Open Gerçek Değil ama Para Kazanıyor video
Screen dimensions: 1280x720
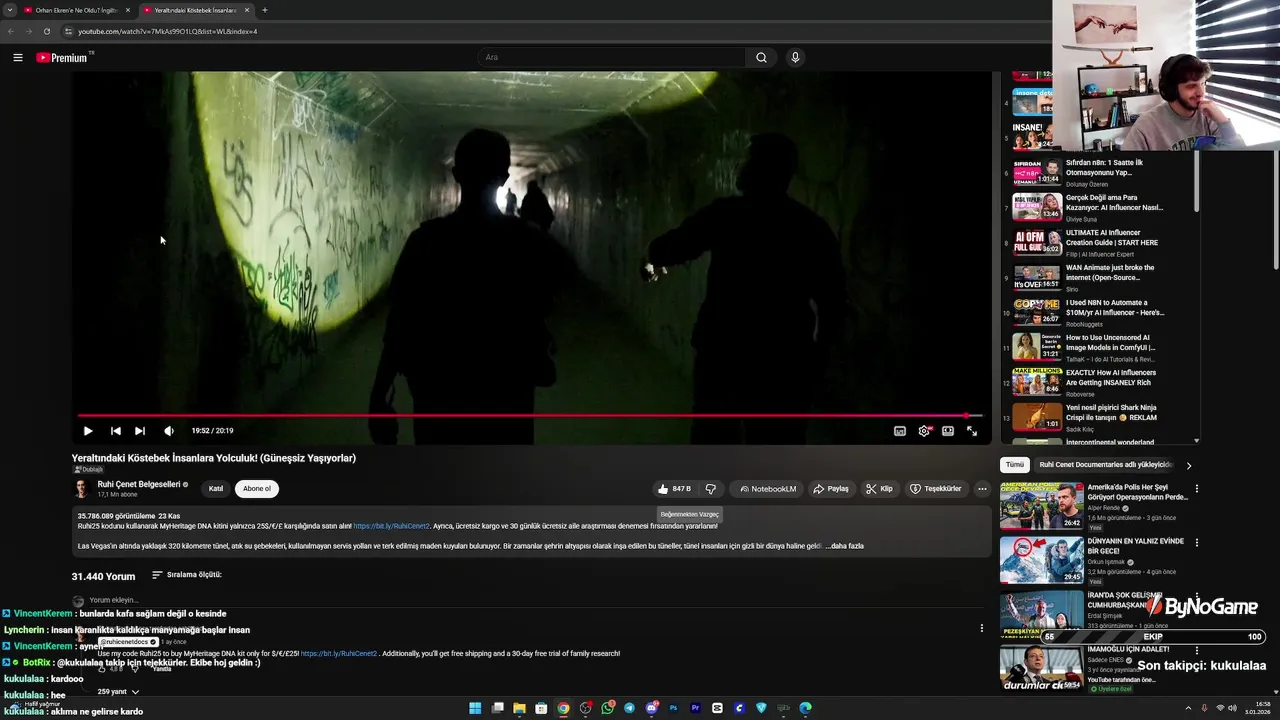(x=1114, y=203)
